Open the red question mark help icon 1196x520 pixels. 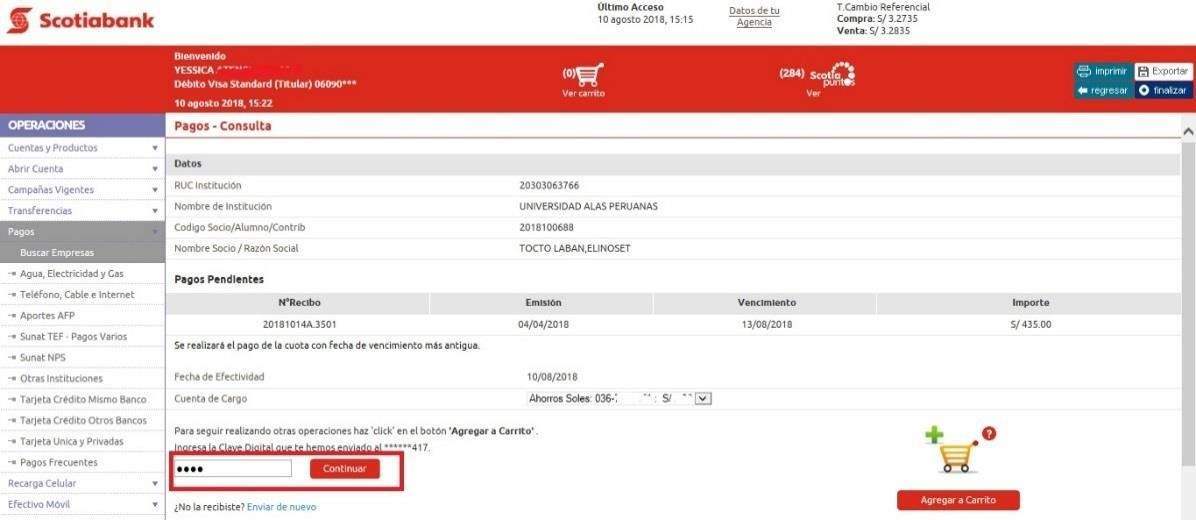(x=989, y=434)
